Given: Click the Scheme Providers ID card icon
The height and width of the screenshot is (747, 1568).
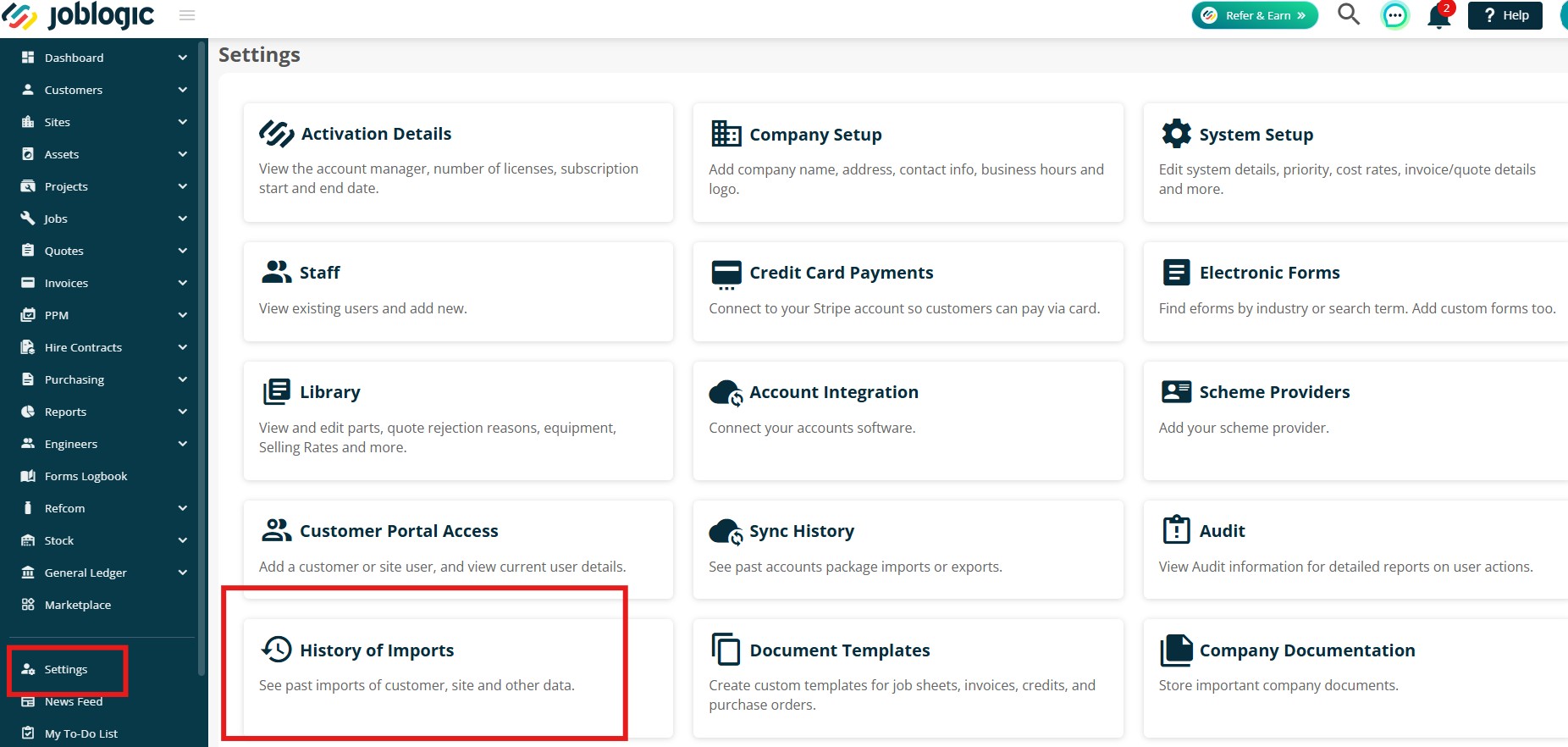Looking at the screenshot, I should (1176, 391).
